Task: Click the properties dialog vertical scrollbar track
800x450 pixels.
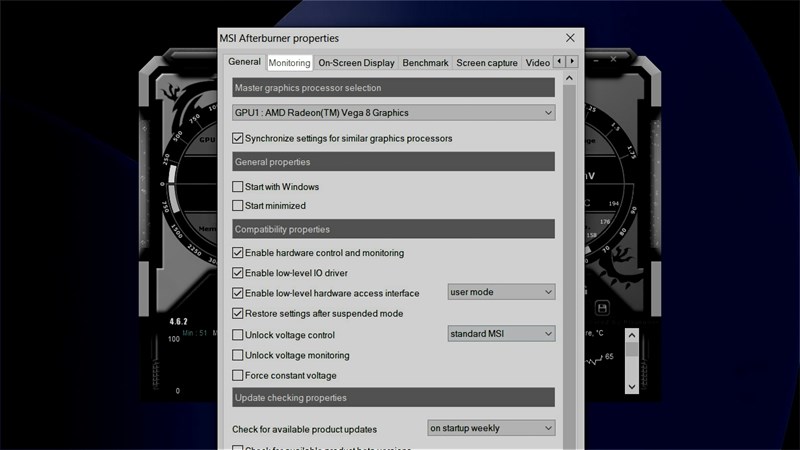Action: coord(569,265)
